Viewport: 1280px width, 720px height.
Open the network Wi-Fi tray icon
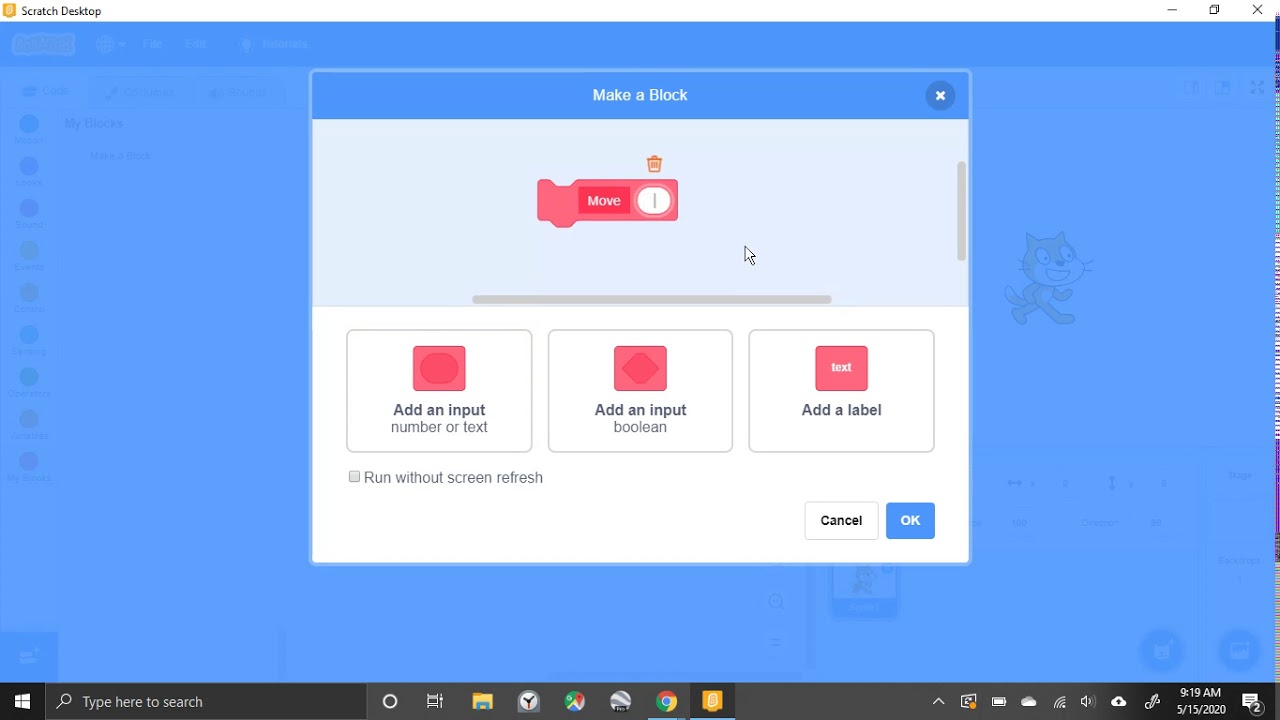click(x=1059, y=702)
